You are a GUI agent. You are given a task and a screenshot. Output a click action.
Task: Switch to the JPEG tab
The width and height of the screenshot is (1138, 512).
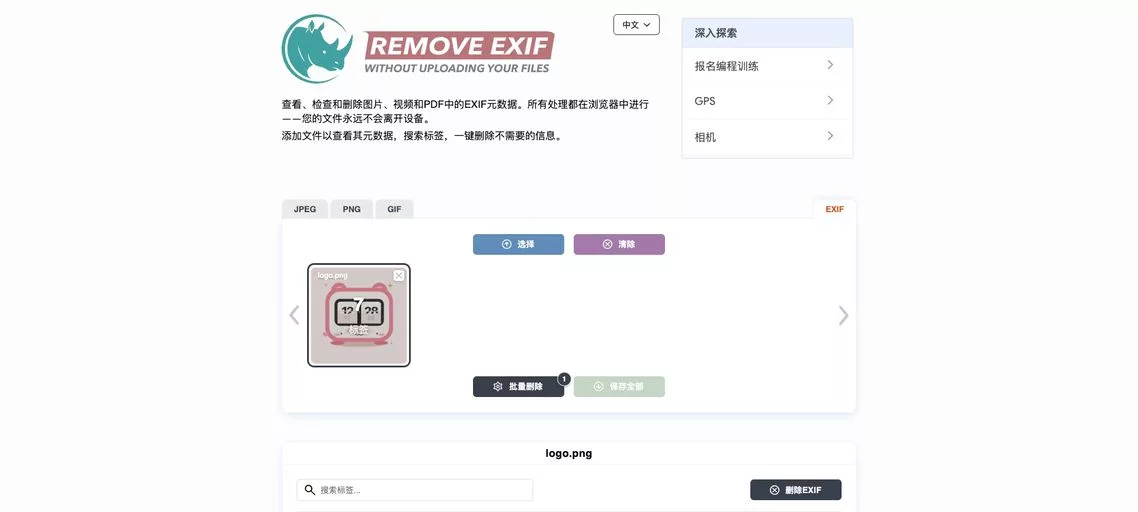tap(305, 209)
